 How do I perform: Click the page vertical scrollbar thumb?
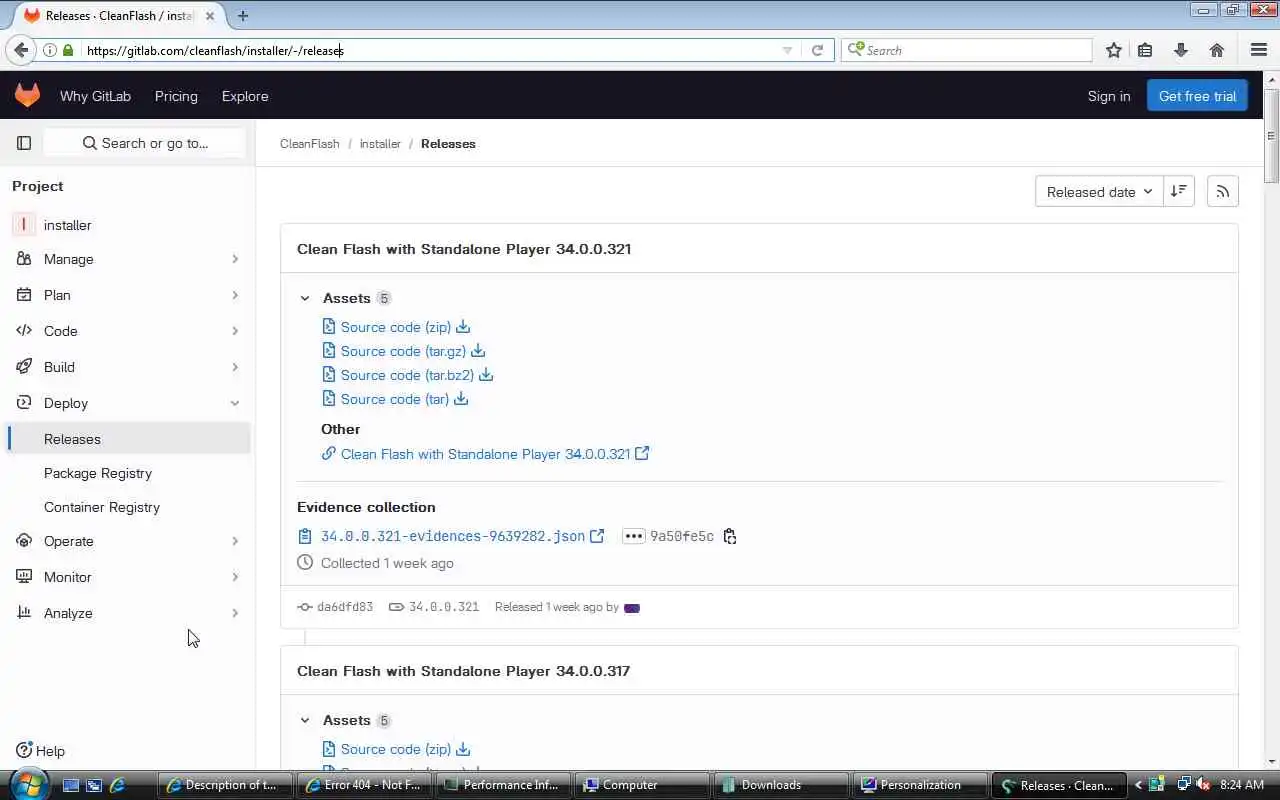click(1271, 135)
